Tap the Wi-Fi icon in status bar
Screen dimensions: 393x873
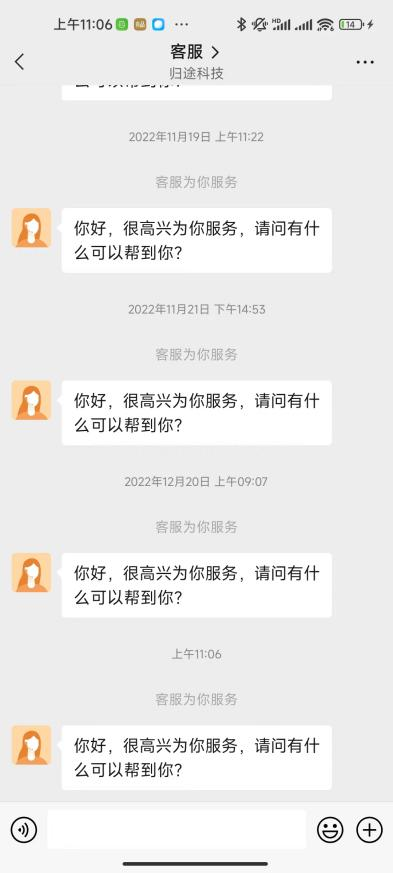326,24
